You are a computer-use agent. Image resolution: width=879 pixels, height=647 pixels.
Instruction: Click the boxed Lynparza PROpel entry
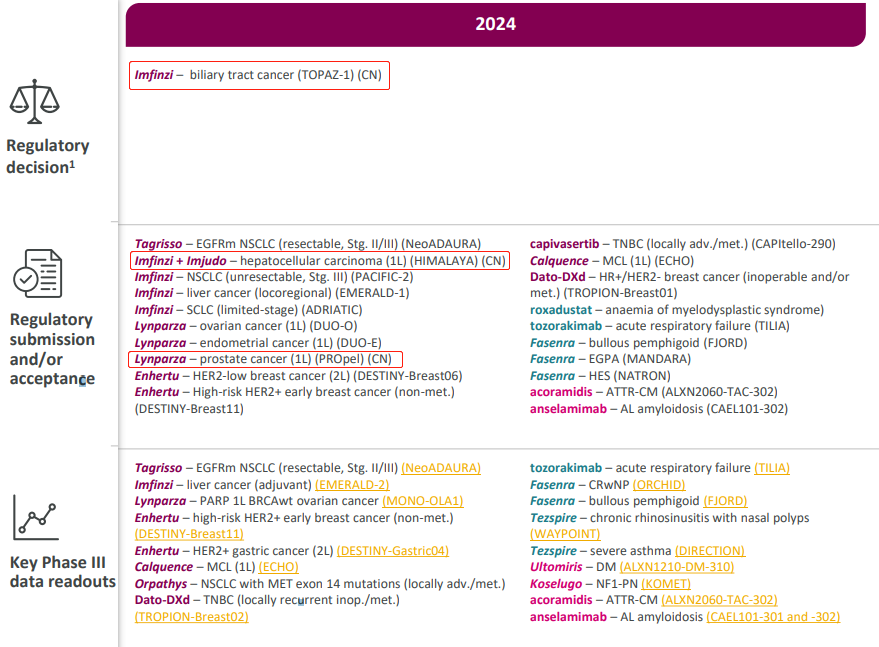266,359
